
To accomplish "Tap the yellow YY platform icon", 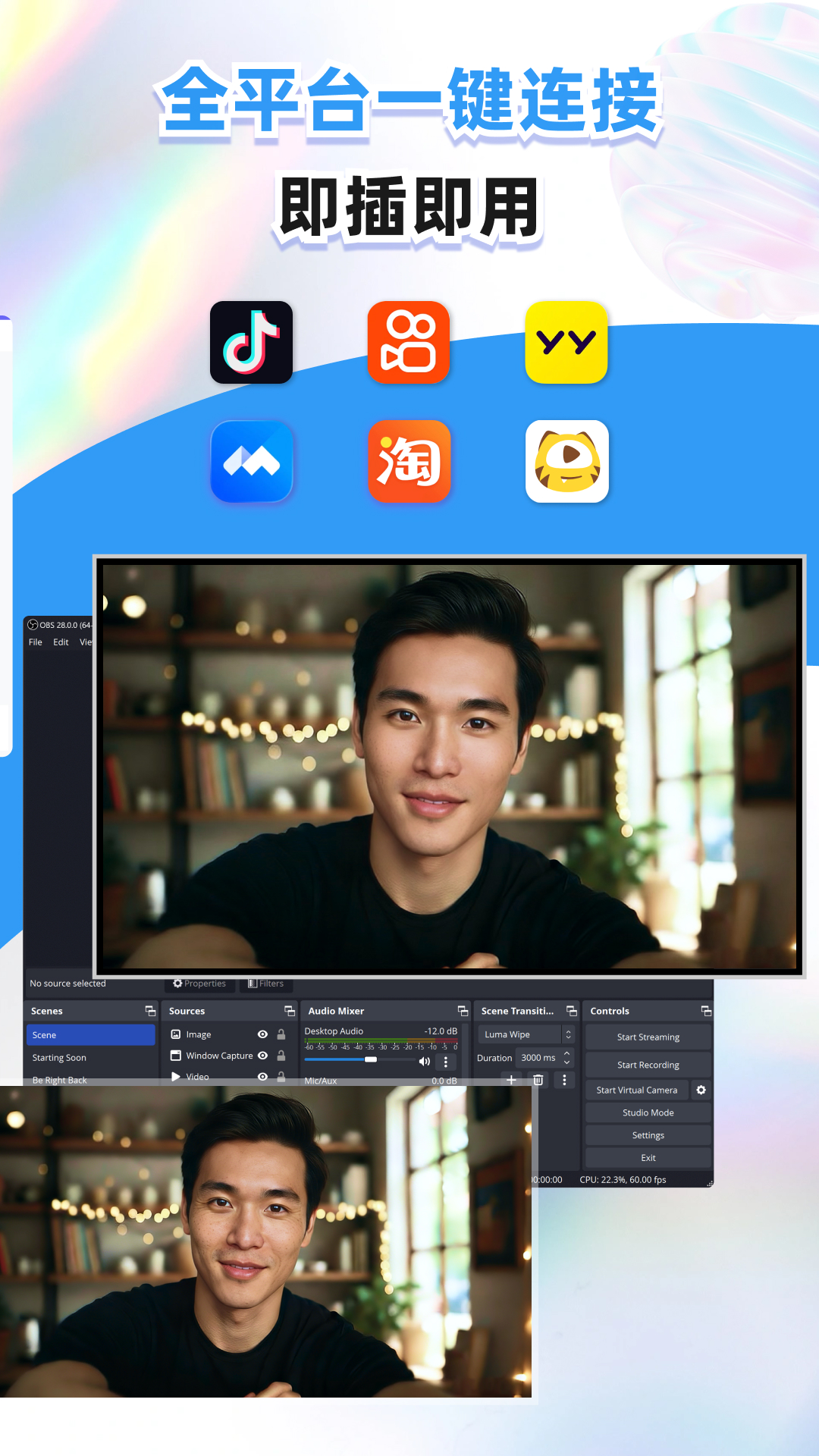I will click(566, 342).
